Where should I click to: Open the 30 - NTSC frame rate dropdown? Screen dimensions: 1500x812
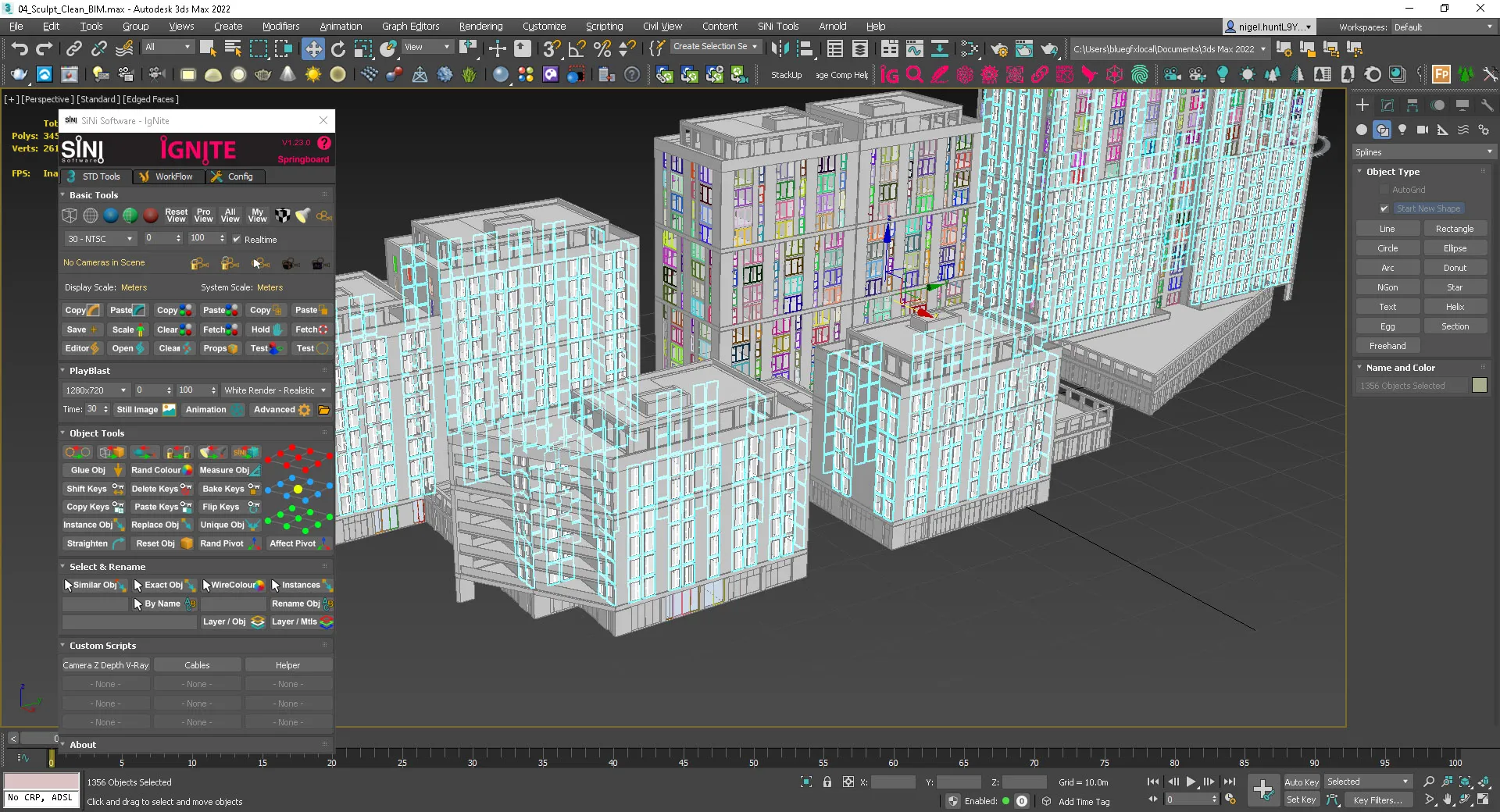click(100, 239)
